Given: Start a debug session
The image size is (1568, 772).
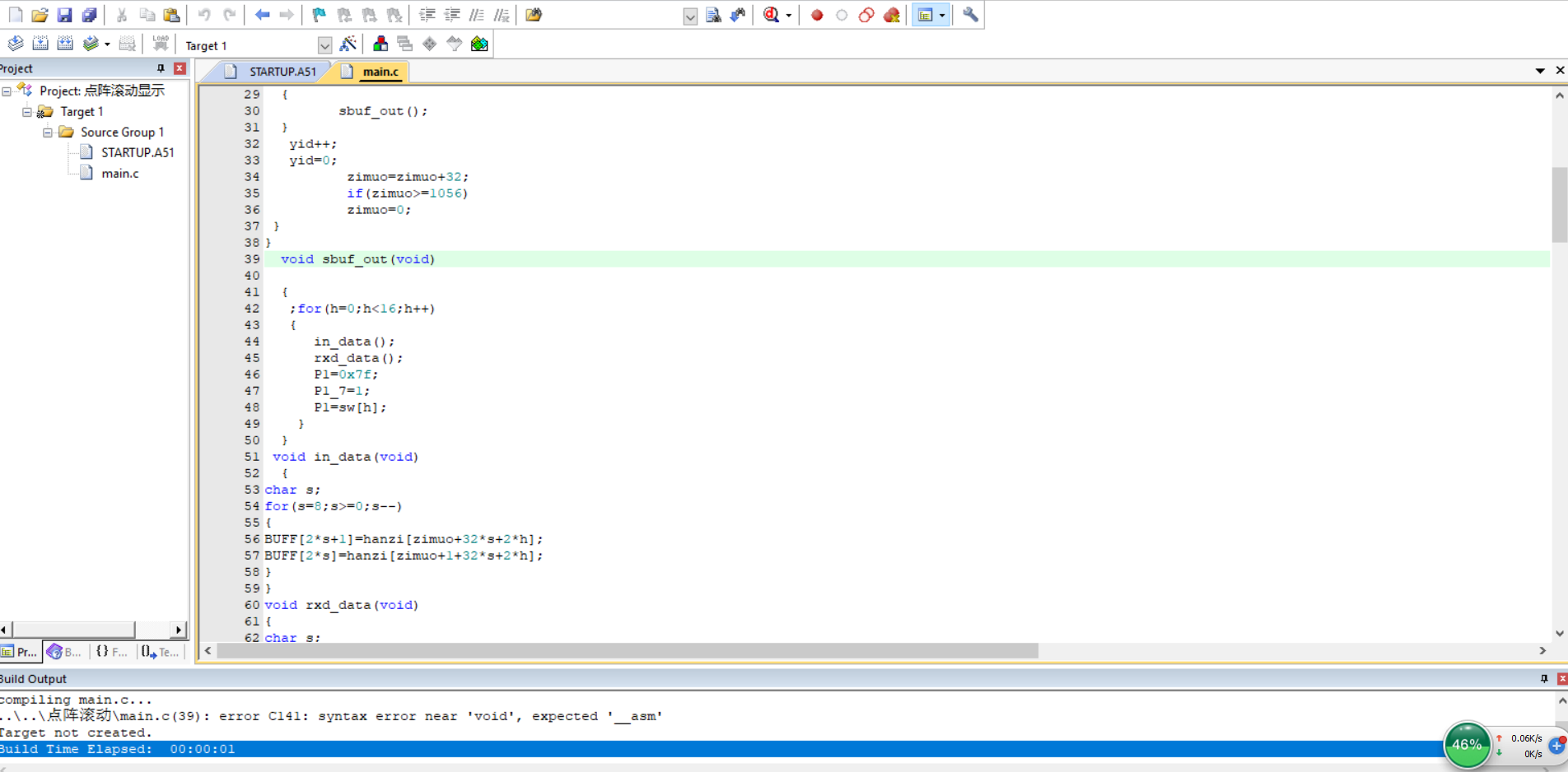Looking at the screenshot, I should tap(772, 15).
